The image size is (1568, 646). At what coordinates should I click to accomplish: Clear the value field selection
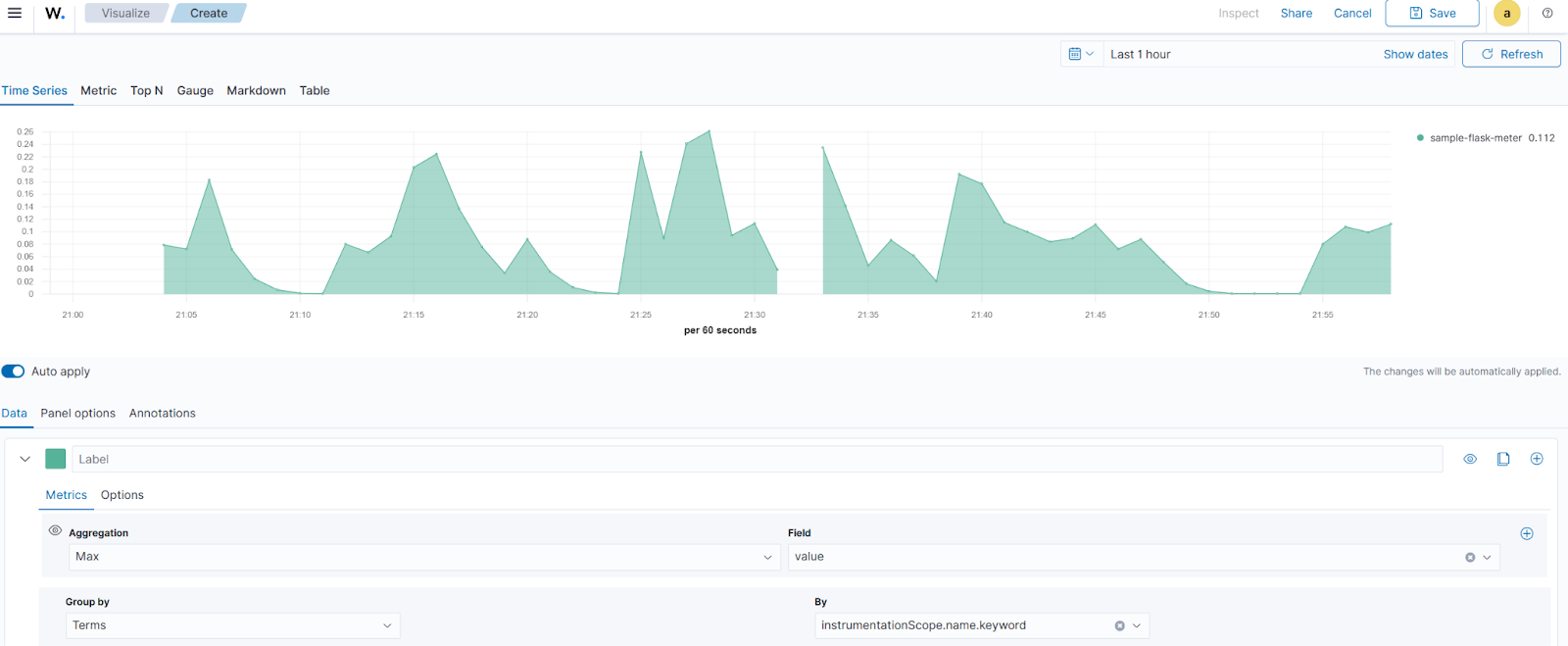pos(1470,557)
